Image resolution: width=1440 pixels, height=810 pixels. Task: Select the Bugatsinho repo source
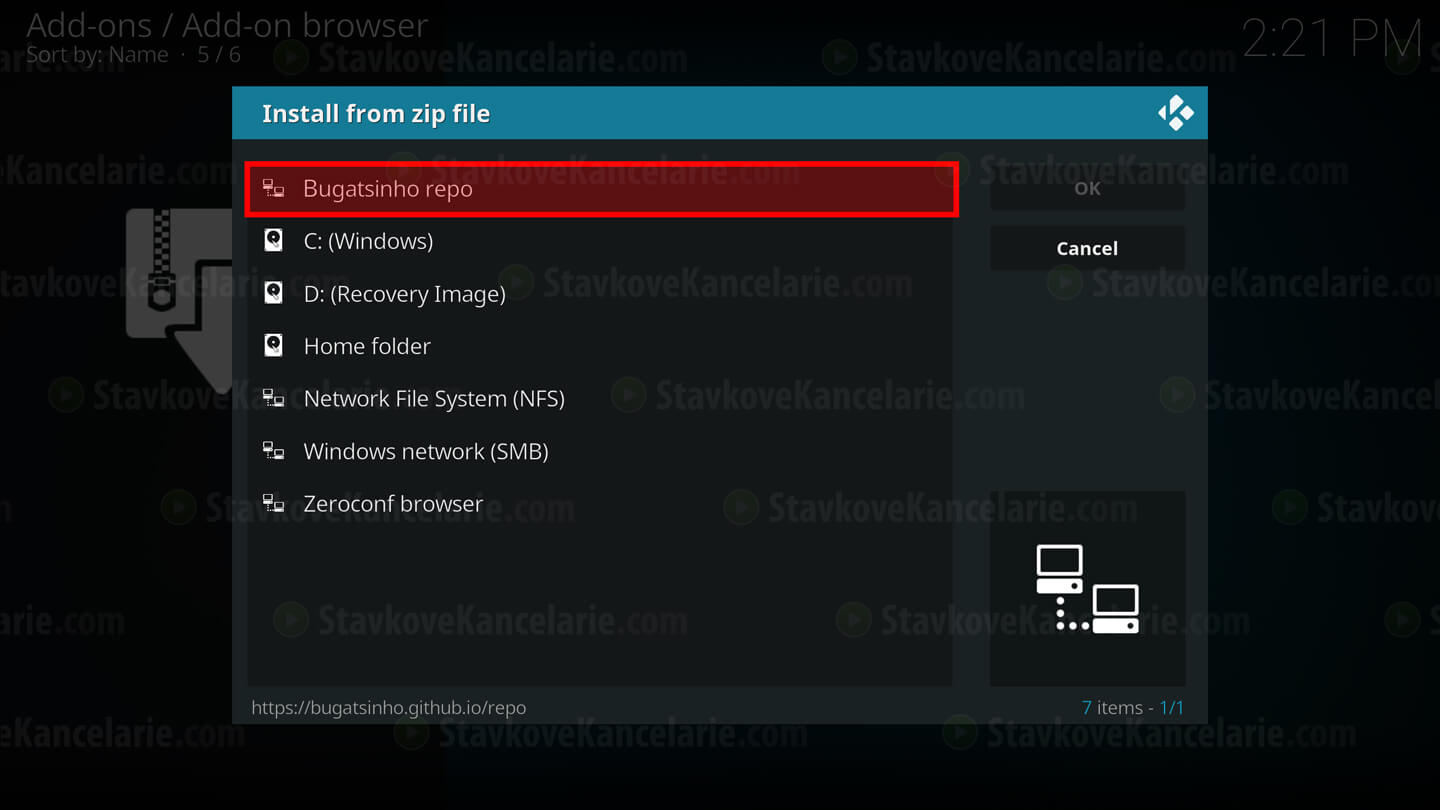[x=601, y=189]
